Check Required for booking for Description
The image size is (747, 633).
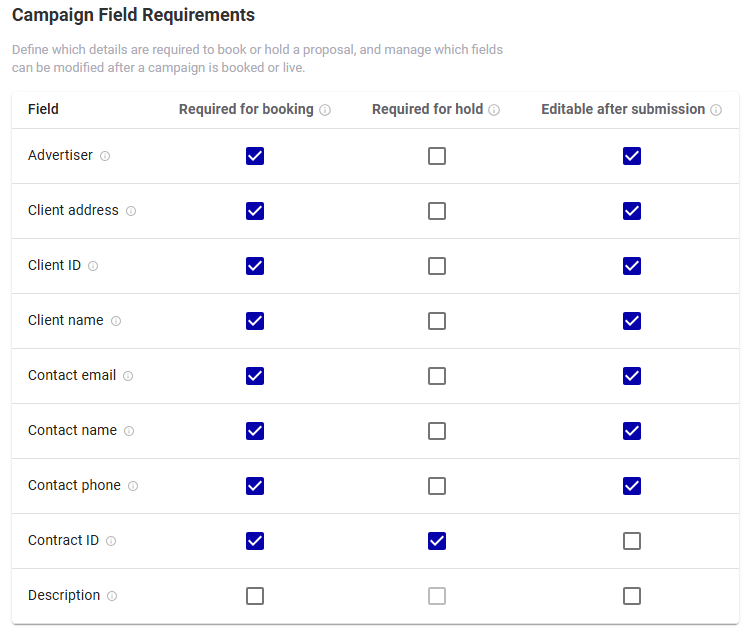255,596
